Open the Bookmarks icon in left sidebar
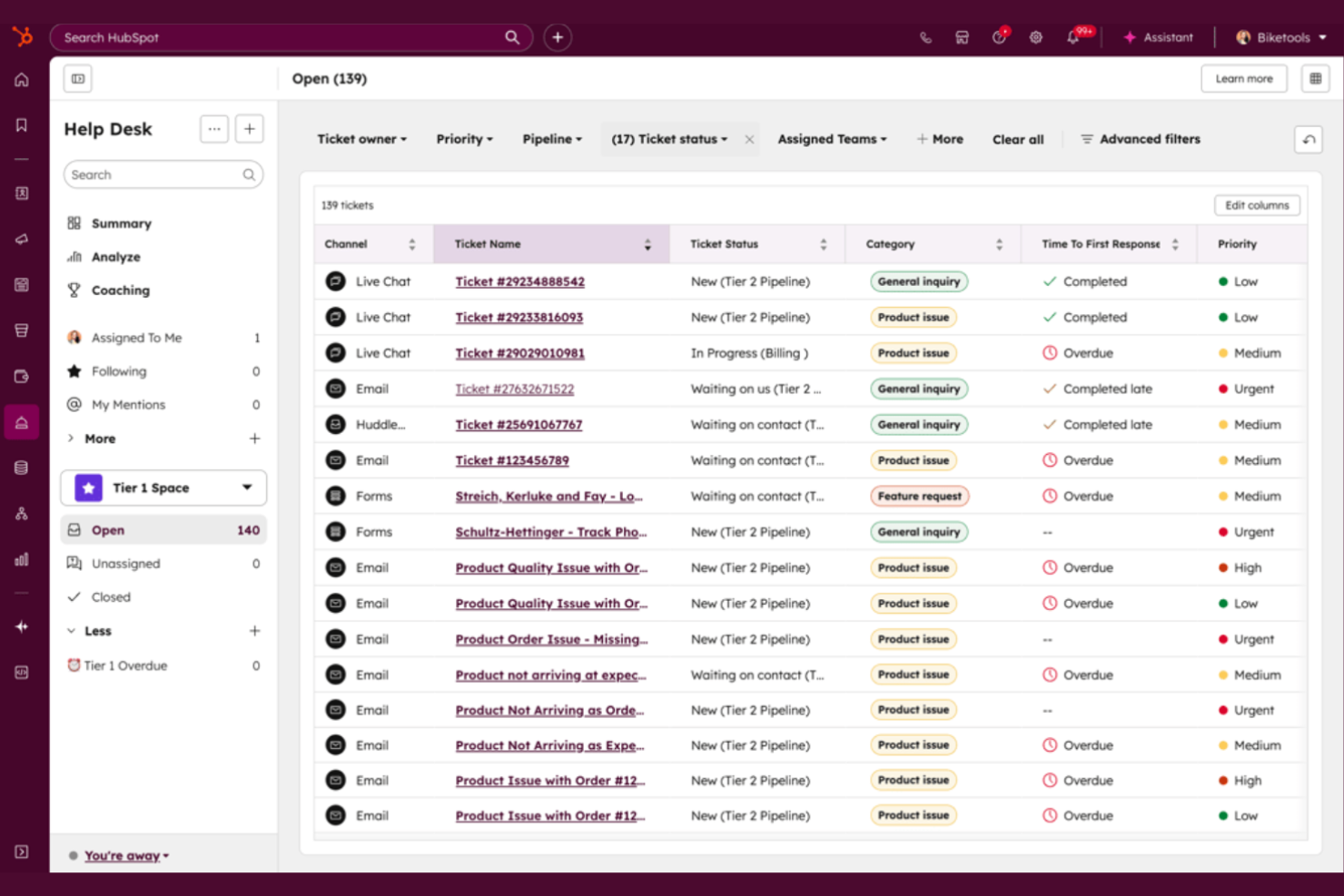This screenshot has height=896, width=1344. [22, 125]
